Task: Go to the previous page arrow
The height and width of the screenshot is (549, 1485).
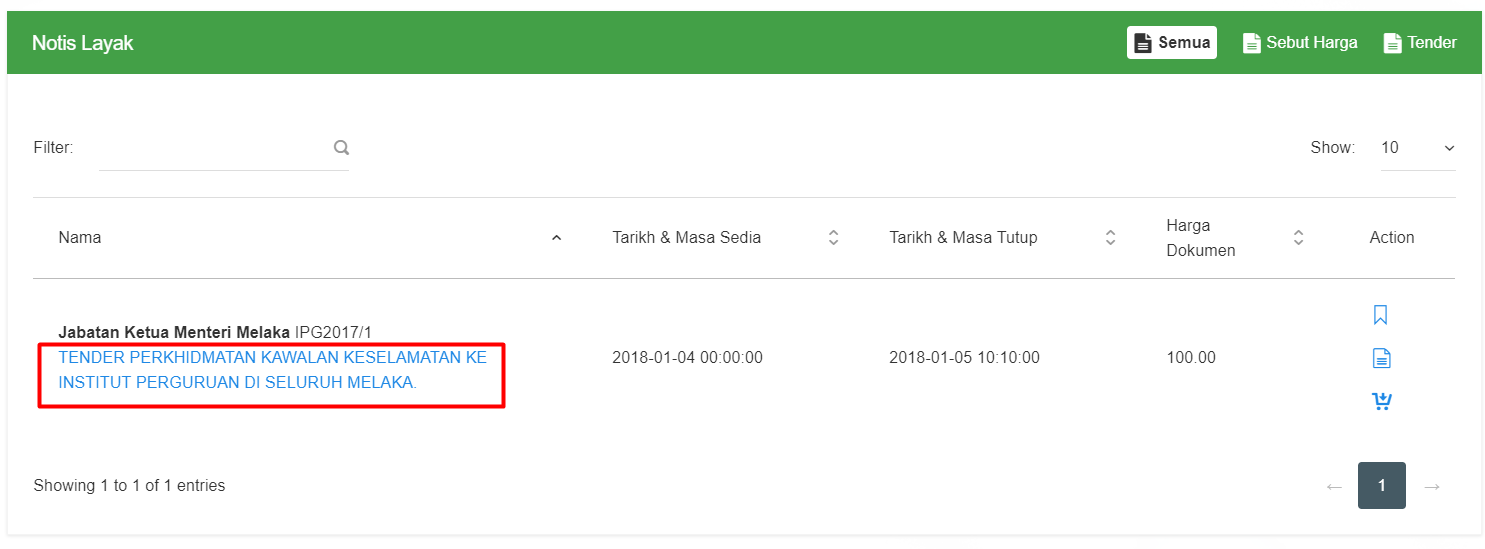Action: tap(1334, 487)
